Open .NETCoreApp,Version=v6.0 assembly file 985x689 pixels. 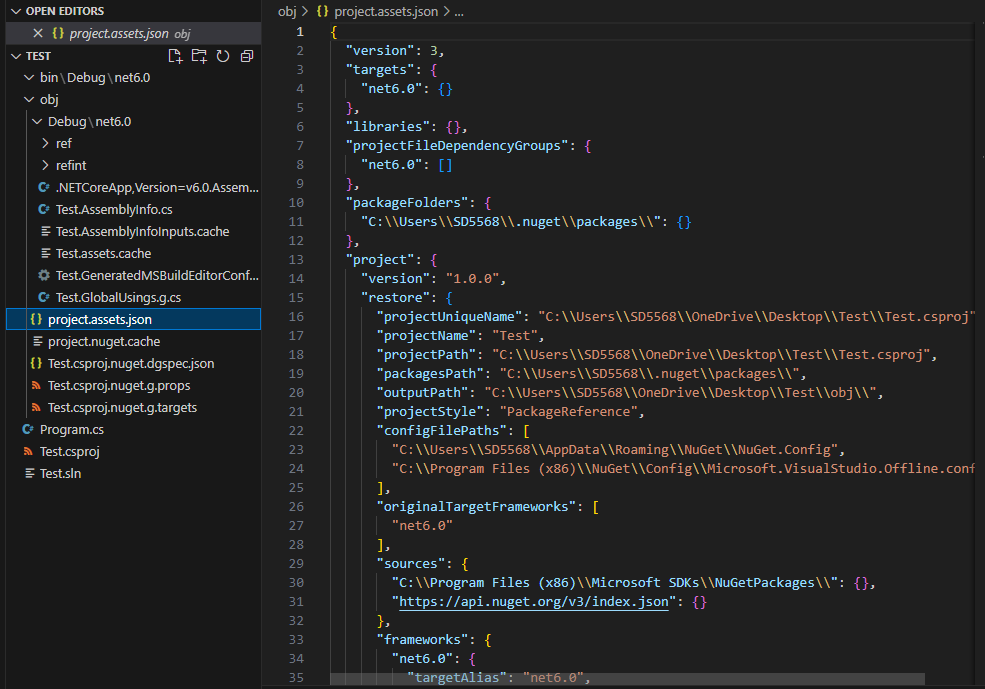[133, 187]
